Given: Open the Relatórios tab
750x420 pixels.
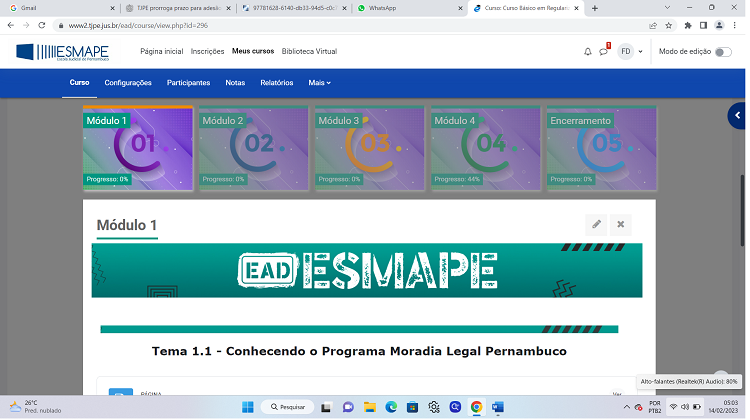Looking at the screenshot, I should pos(278,83).
